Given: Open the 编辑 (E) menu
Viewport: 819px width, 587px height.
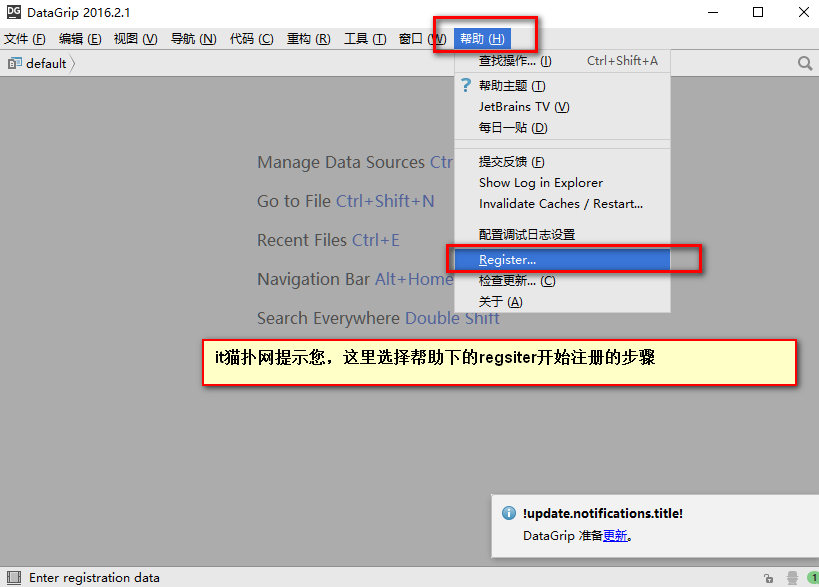Looking at the screenshot, I should [x=80, y=39].
